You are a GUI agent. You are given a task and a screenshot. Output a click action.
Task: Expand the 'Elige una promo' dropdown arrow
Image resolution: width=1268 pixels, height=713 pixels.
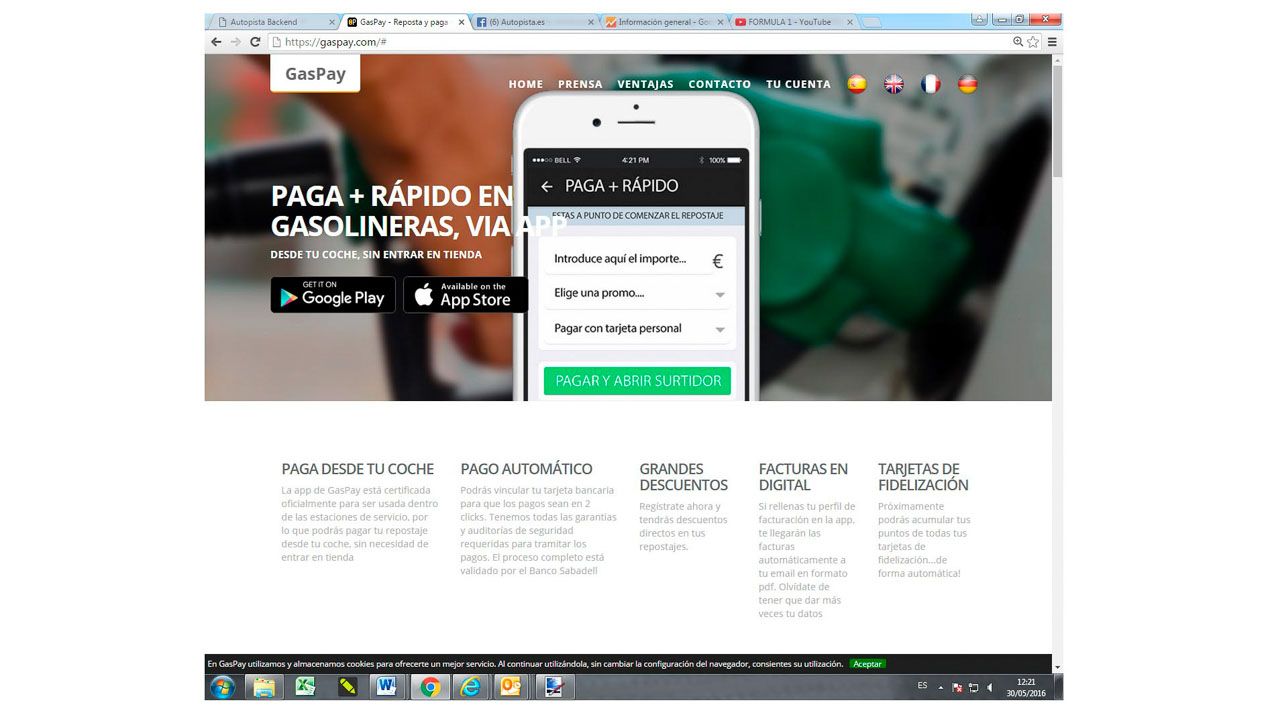(x=720, y=295)
